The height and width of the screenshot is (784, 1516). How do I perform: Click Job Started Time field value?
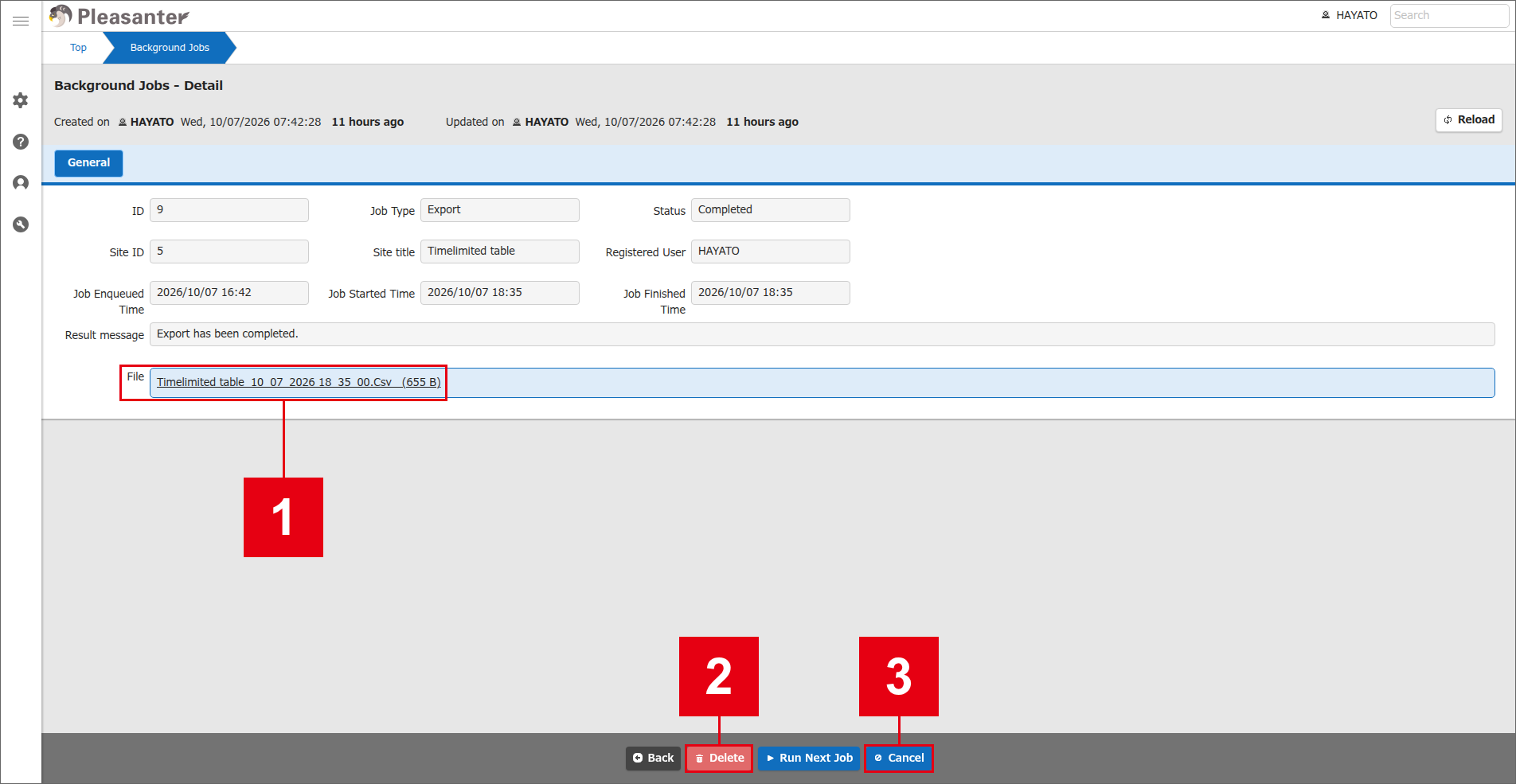pos(500,293)
